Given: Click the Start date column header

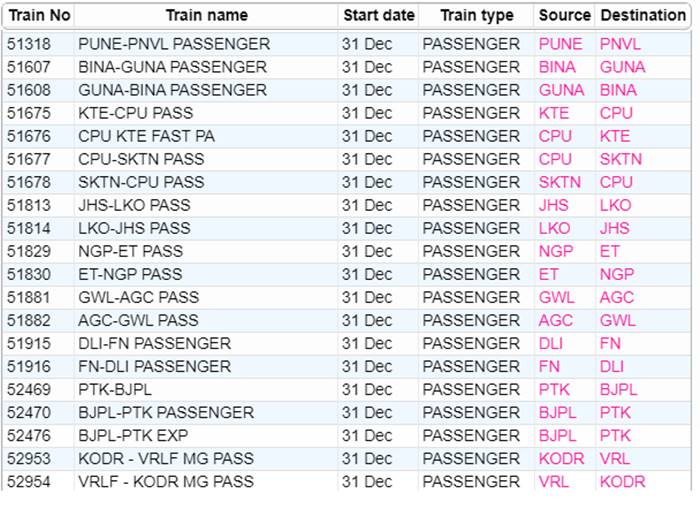Looking at the screenshot, I should 378,15.
